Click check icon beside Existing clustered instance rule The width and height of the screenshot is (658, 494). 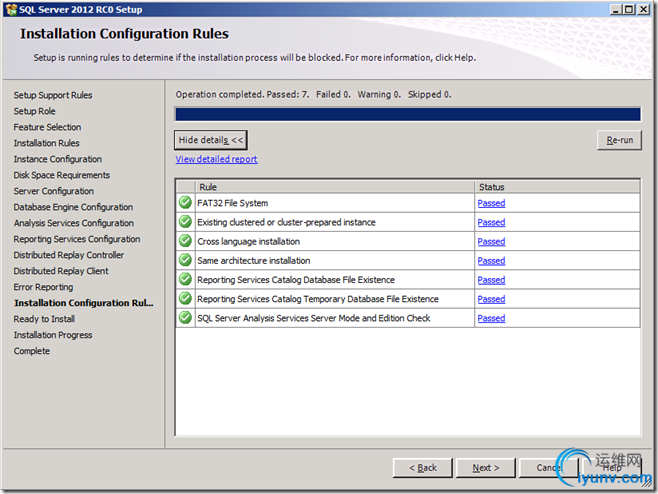[x=185, y=222]
